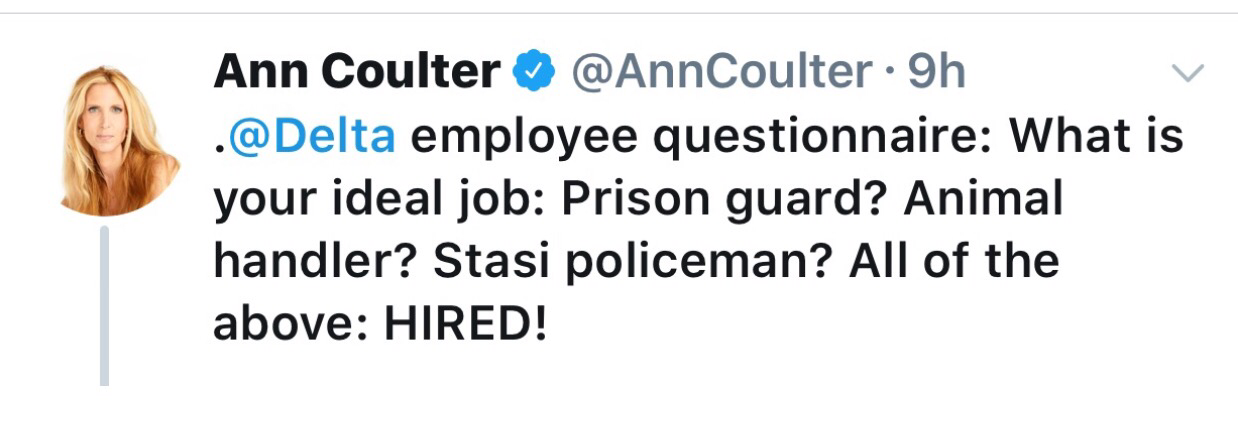The image size is (1238, 421).
Task: Click the dot separator before the timestamp
Action: (885, 73)
